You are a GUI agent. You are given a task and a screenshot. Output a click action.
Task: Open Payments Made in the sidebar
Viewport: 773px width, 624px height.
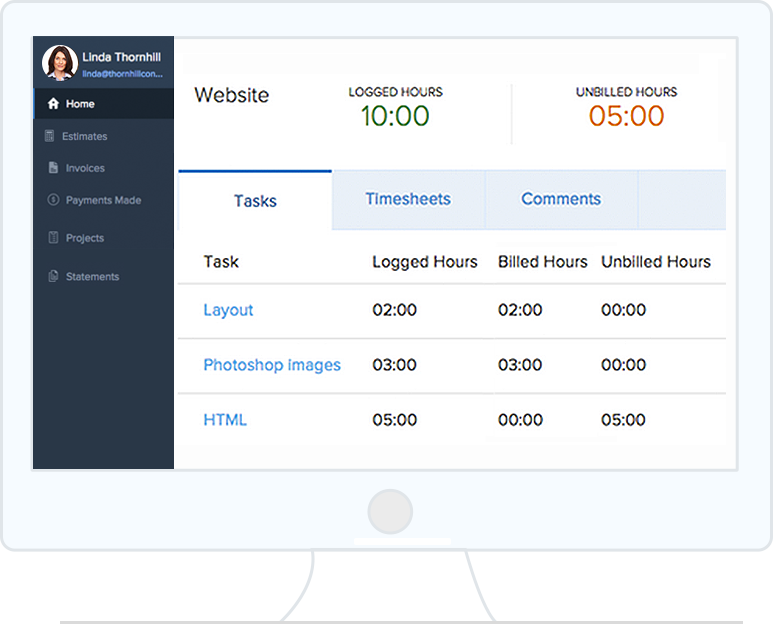pyautogui.click(x=104, y=200)
